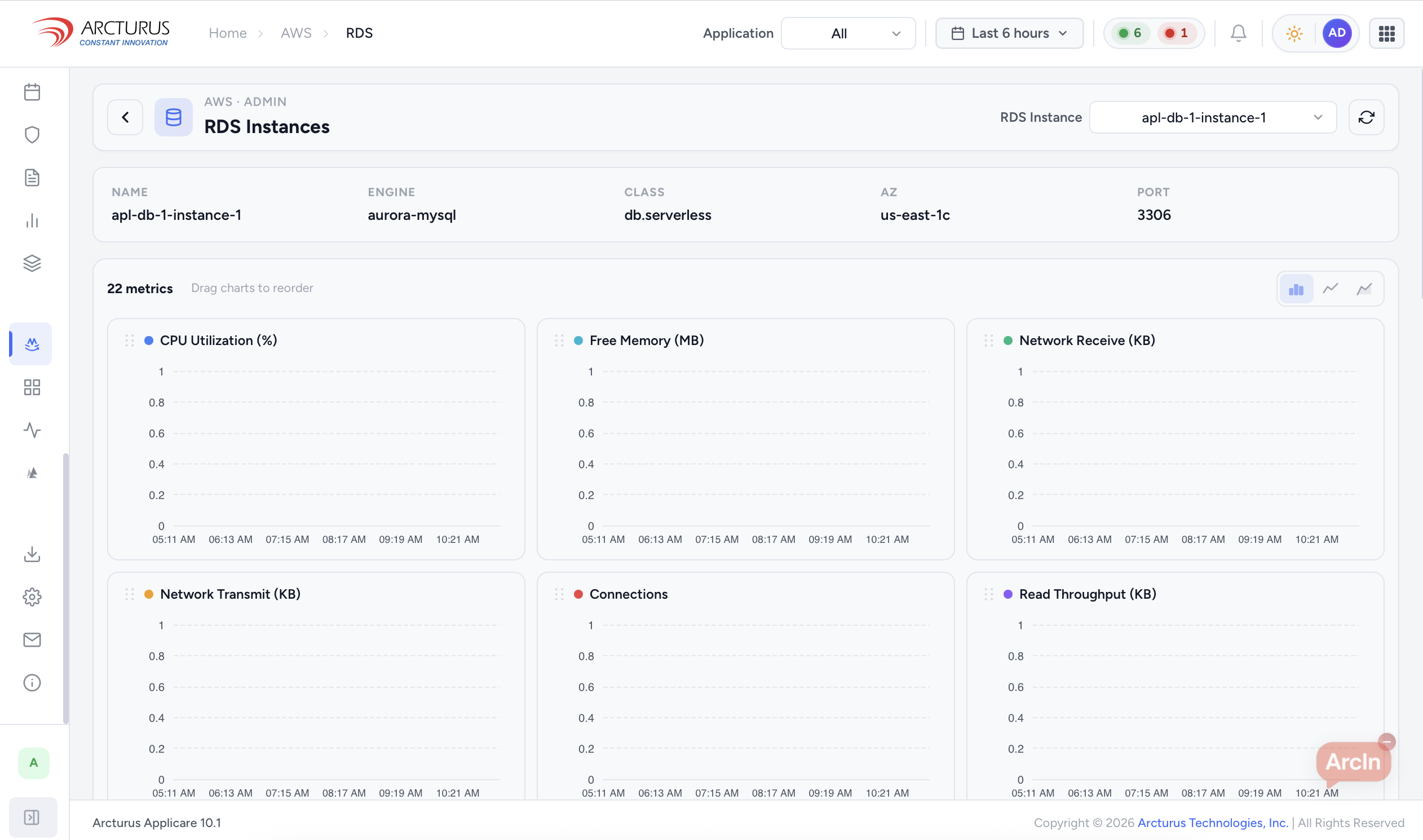Click the CPU Utilization (%) chart title
This screenshot has width=1423, height=840.
pyautogui.click(x=219, y=341)
